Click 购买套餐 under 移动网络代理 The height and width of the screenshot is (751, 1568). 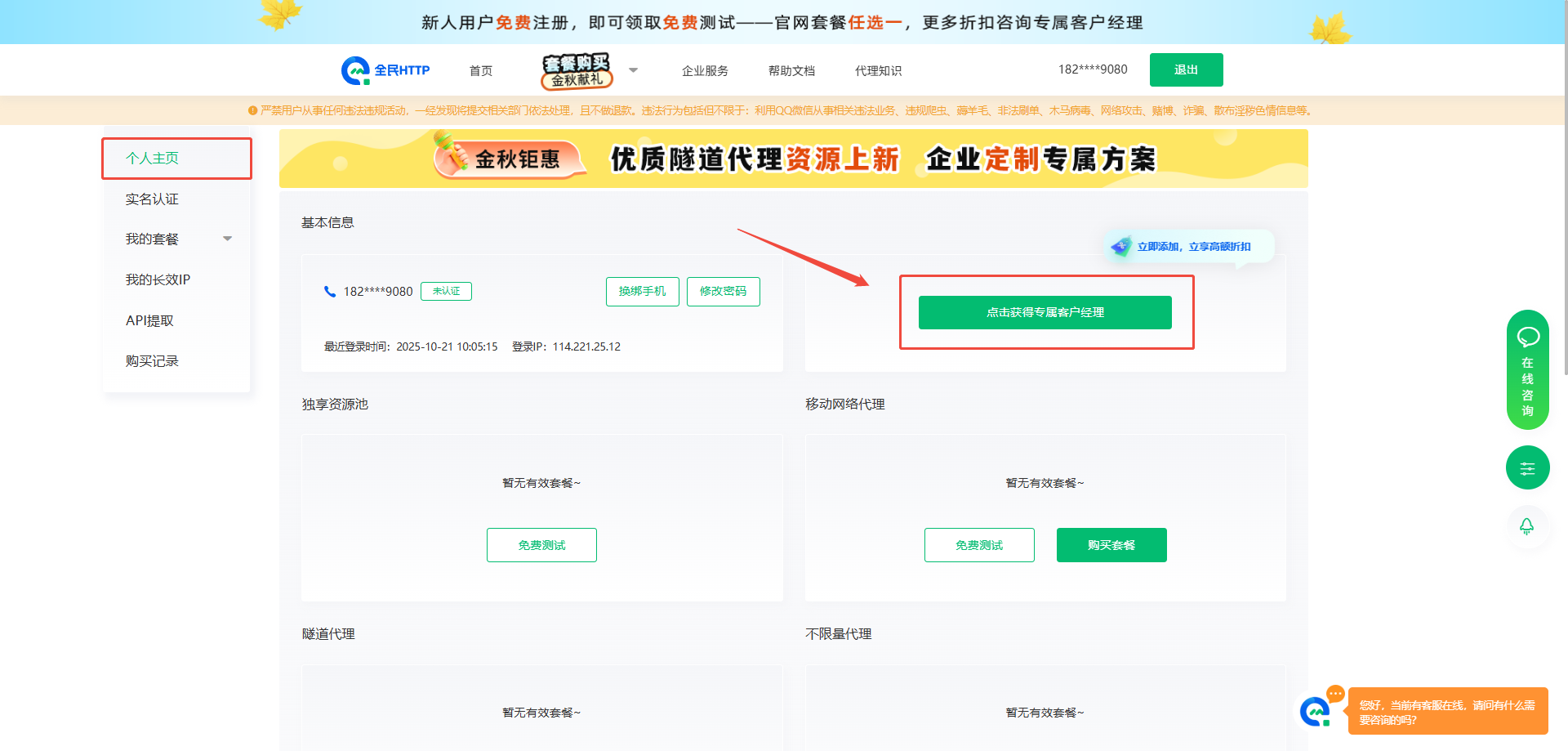coord(1111,545)
